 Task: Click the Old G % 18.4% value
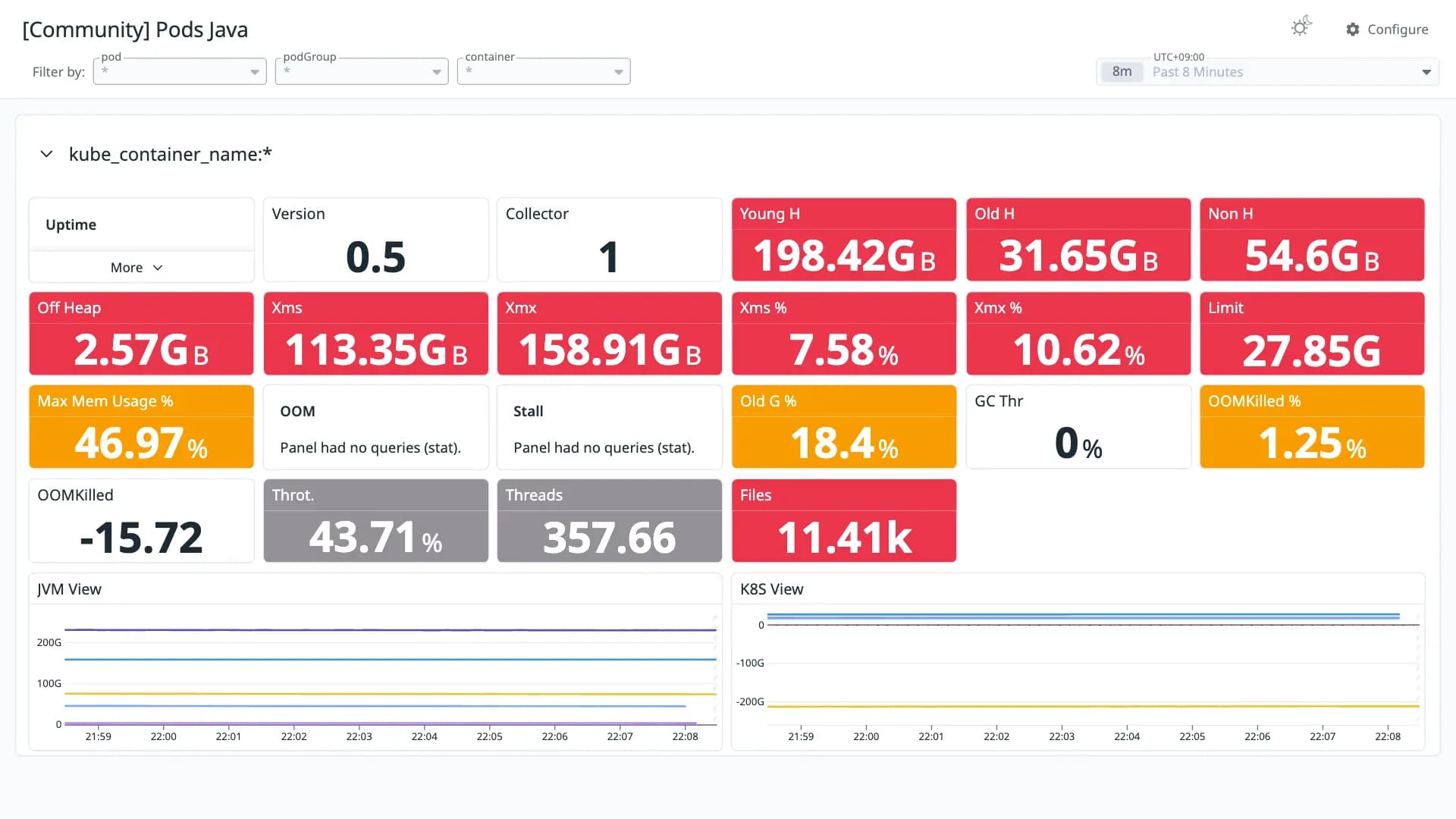tap(844, 444)
